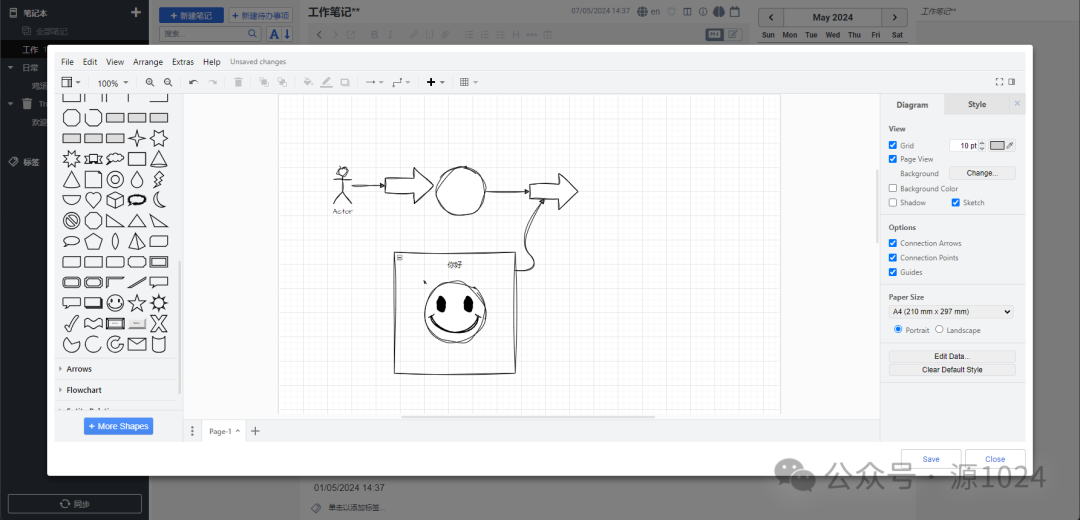Select the cube shape in palette
1080x520 pixels.
click(115, 200)
